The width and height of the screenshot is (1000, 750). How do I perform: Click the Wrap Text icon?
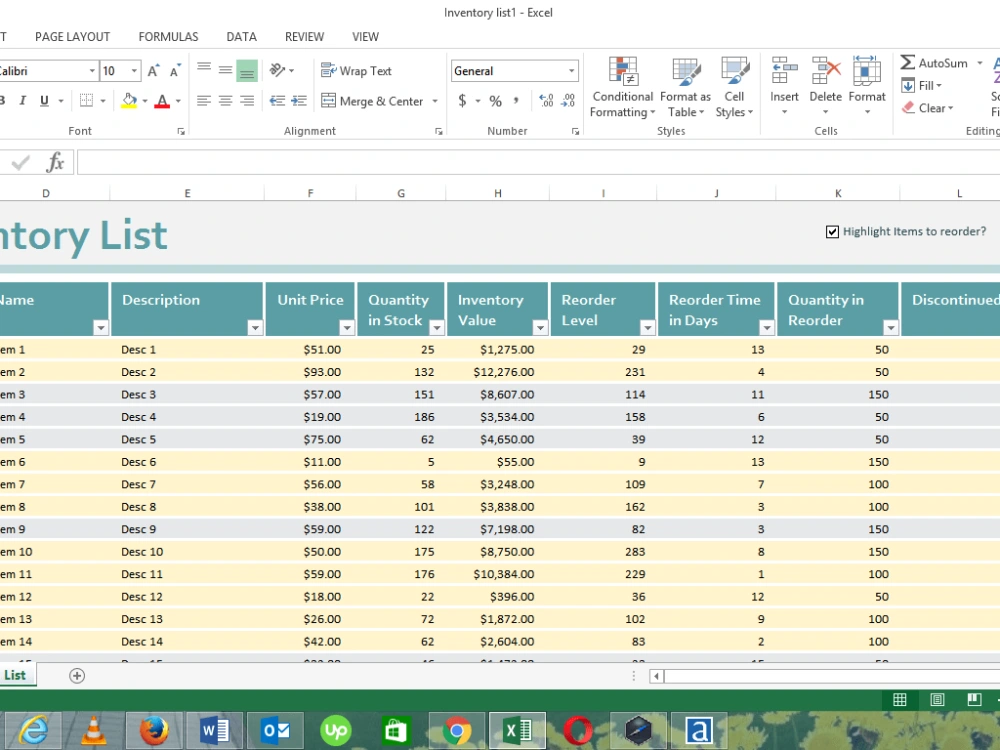click(x=328, y=70)
